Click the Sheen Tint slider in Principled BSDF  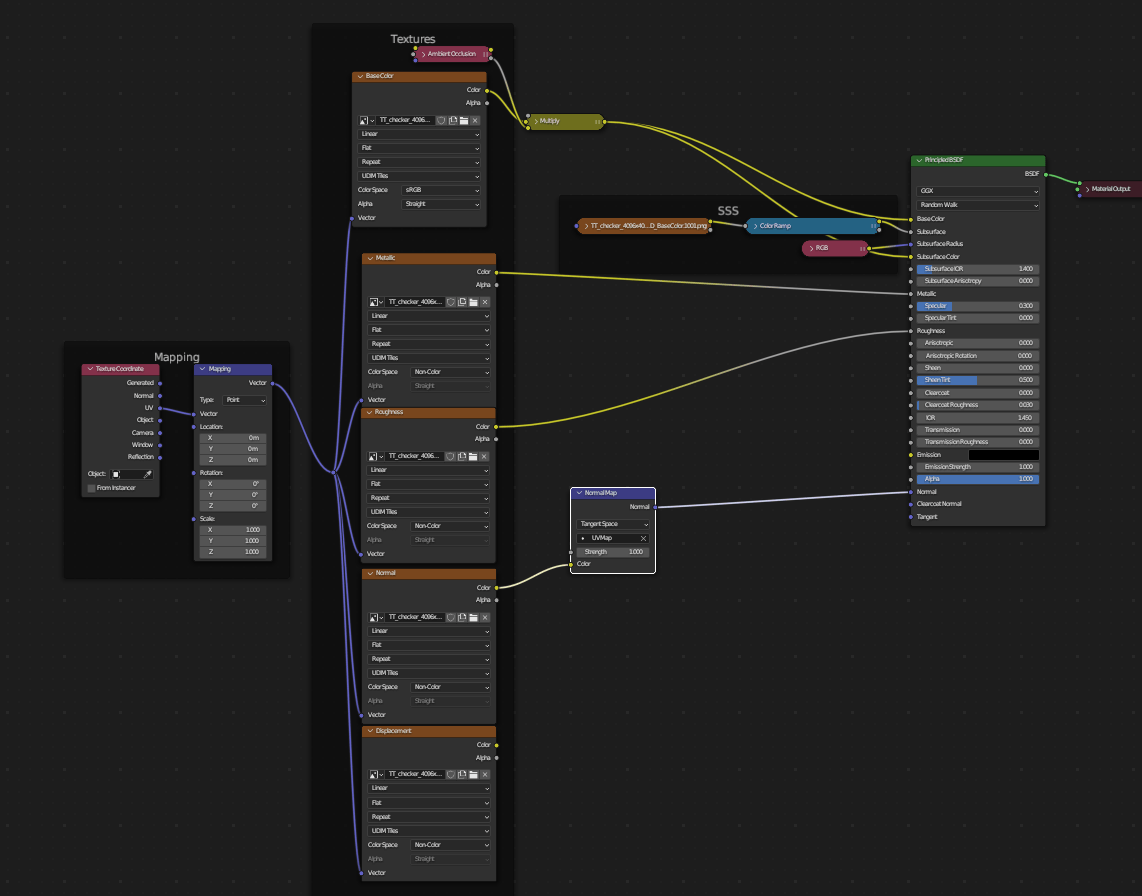[978, 380]
